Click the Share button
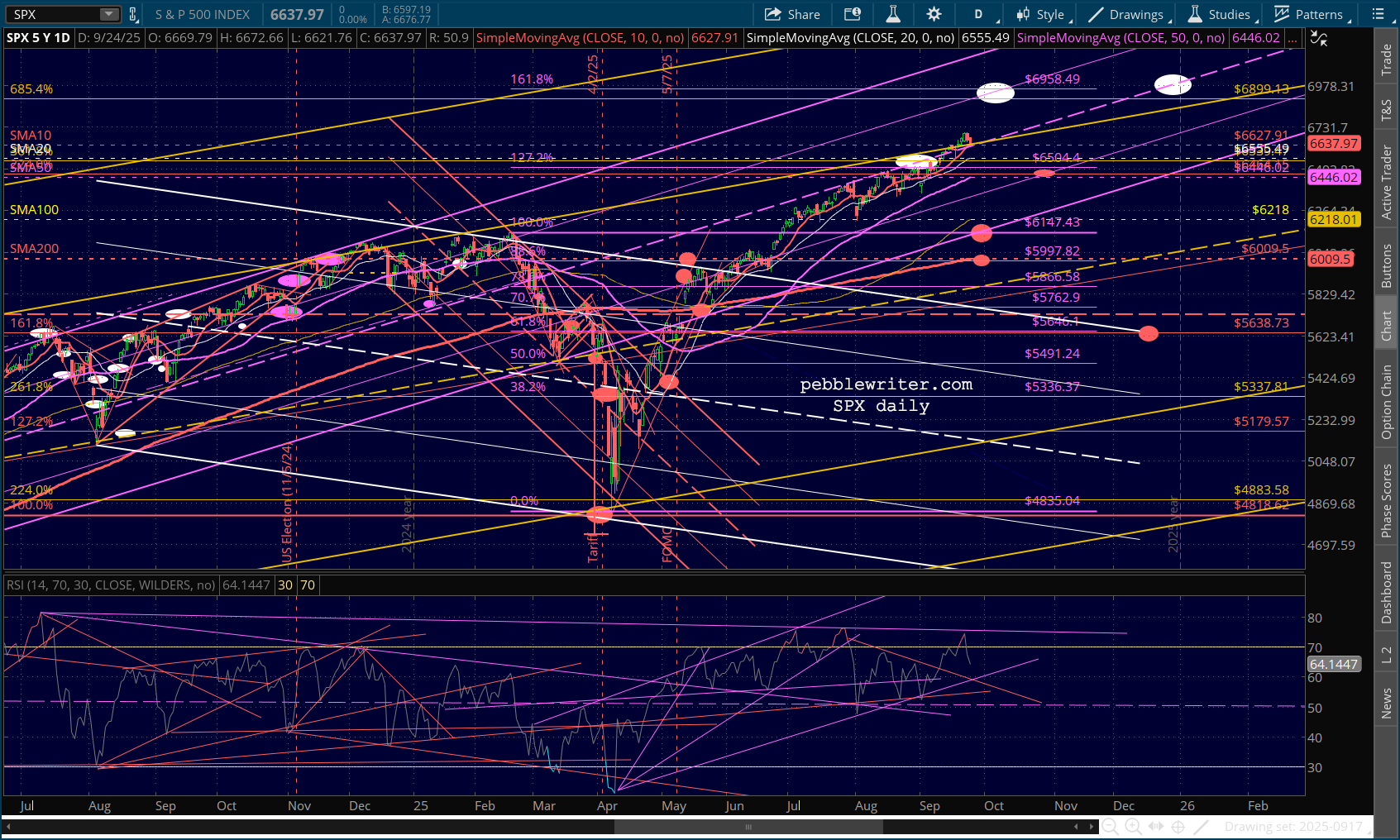This screenshot has height=840, width=1400. [x=792, y=14]
